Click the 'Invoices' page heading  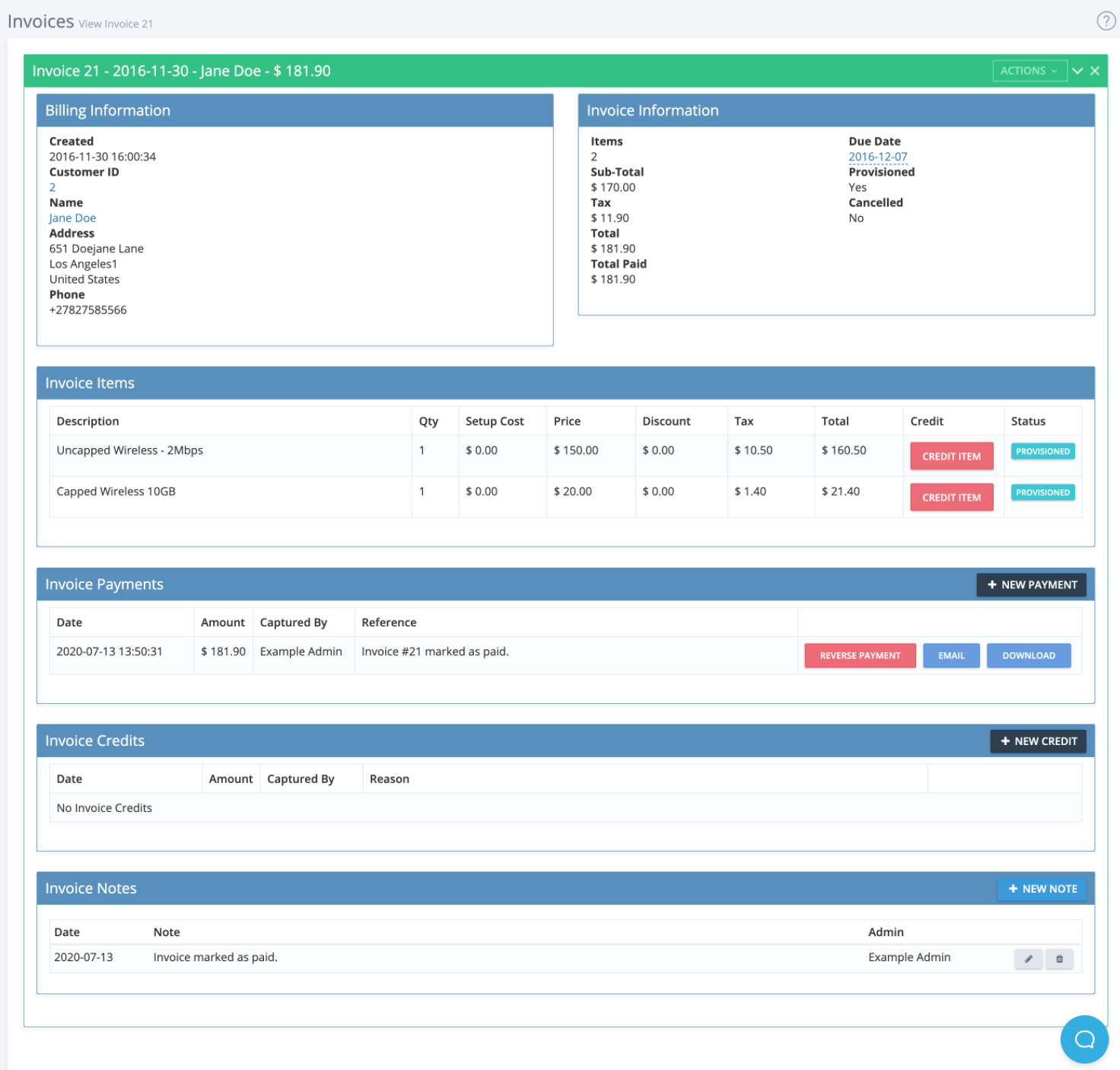click(41, 21)
